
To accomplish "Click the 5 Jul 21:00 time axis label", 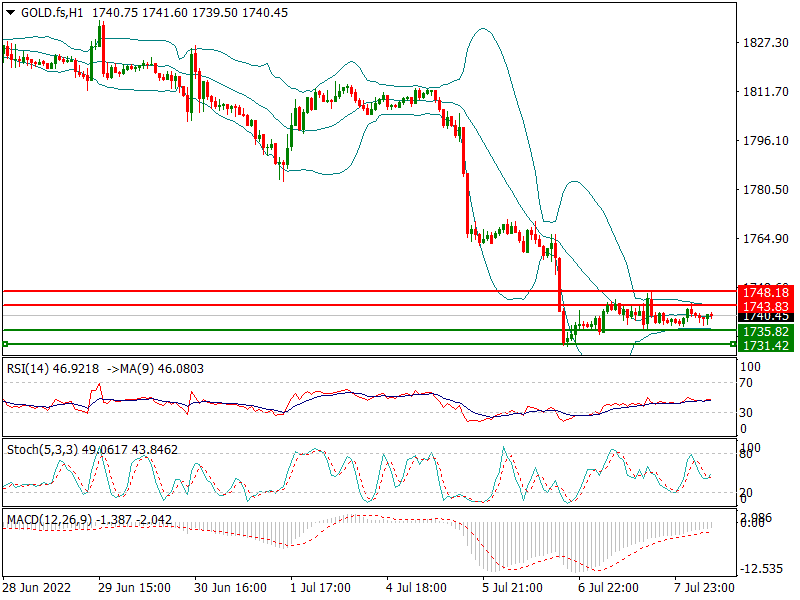I will (x=512, y=588).
